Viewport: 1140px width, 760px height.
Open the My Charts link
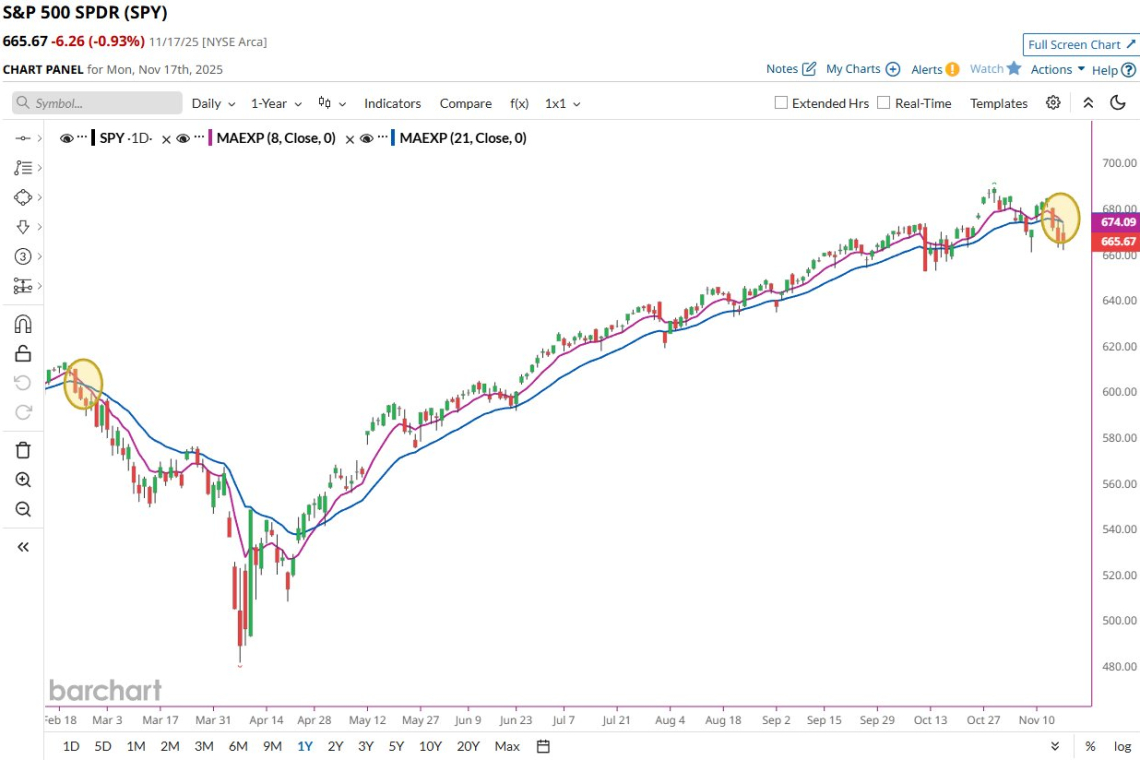click(862, 69)
